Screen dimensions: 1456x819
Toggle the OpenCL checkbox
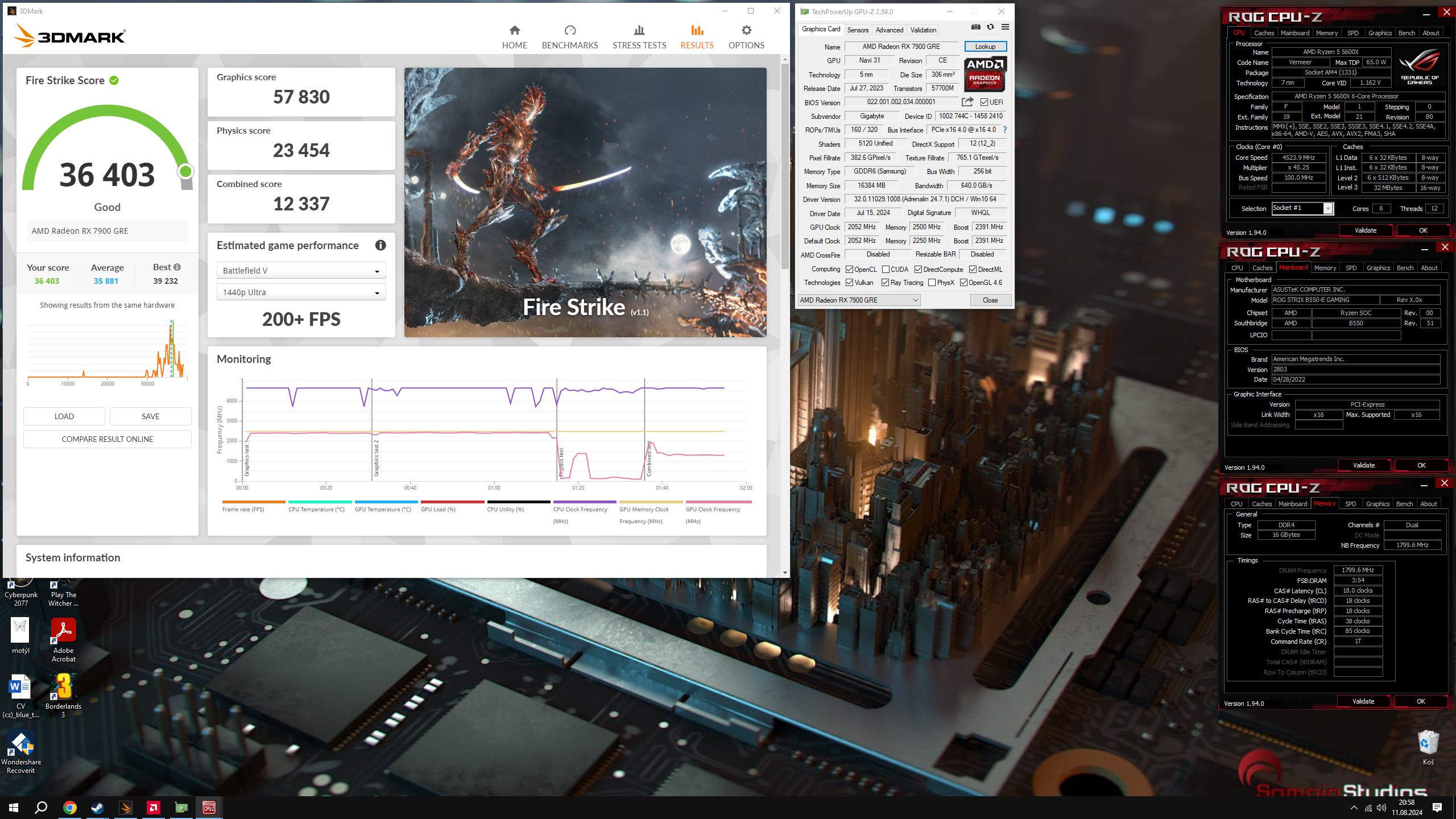click(850, 270)
